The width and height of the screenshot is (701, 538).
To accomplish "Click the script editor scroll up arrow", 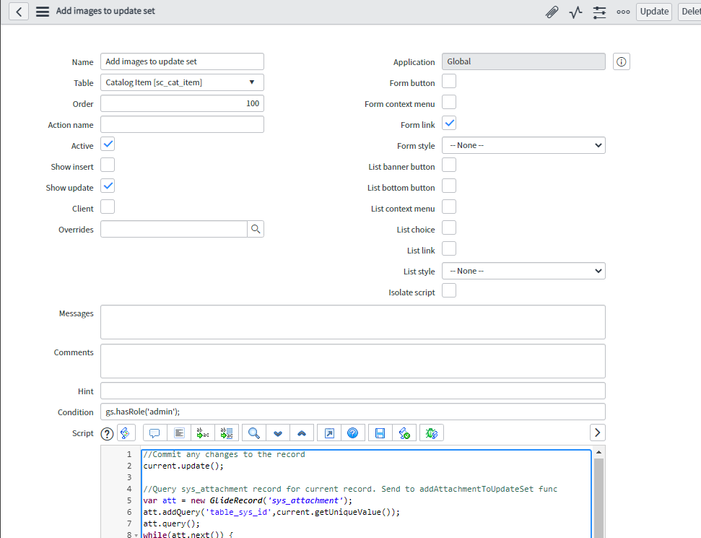I will [x=599, y=453].
